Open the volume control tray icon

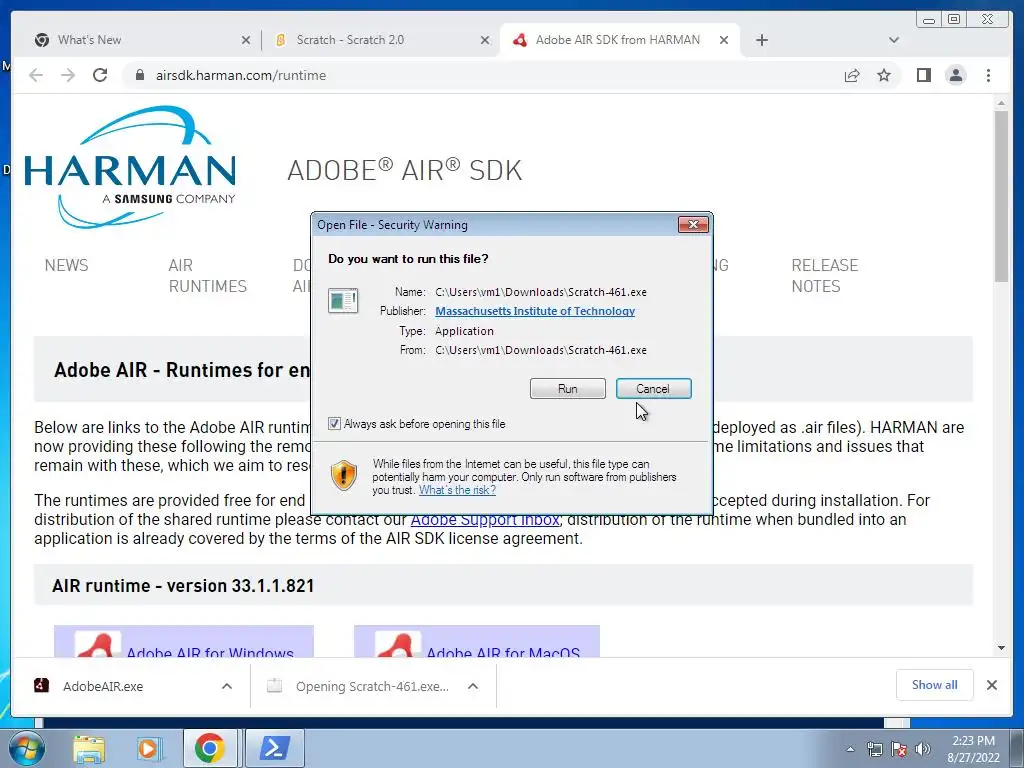click(923, 749)
